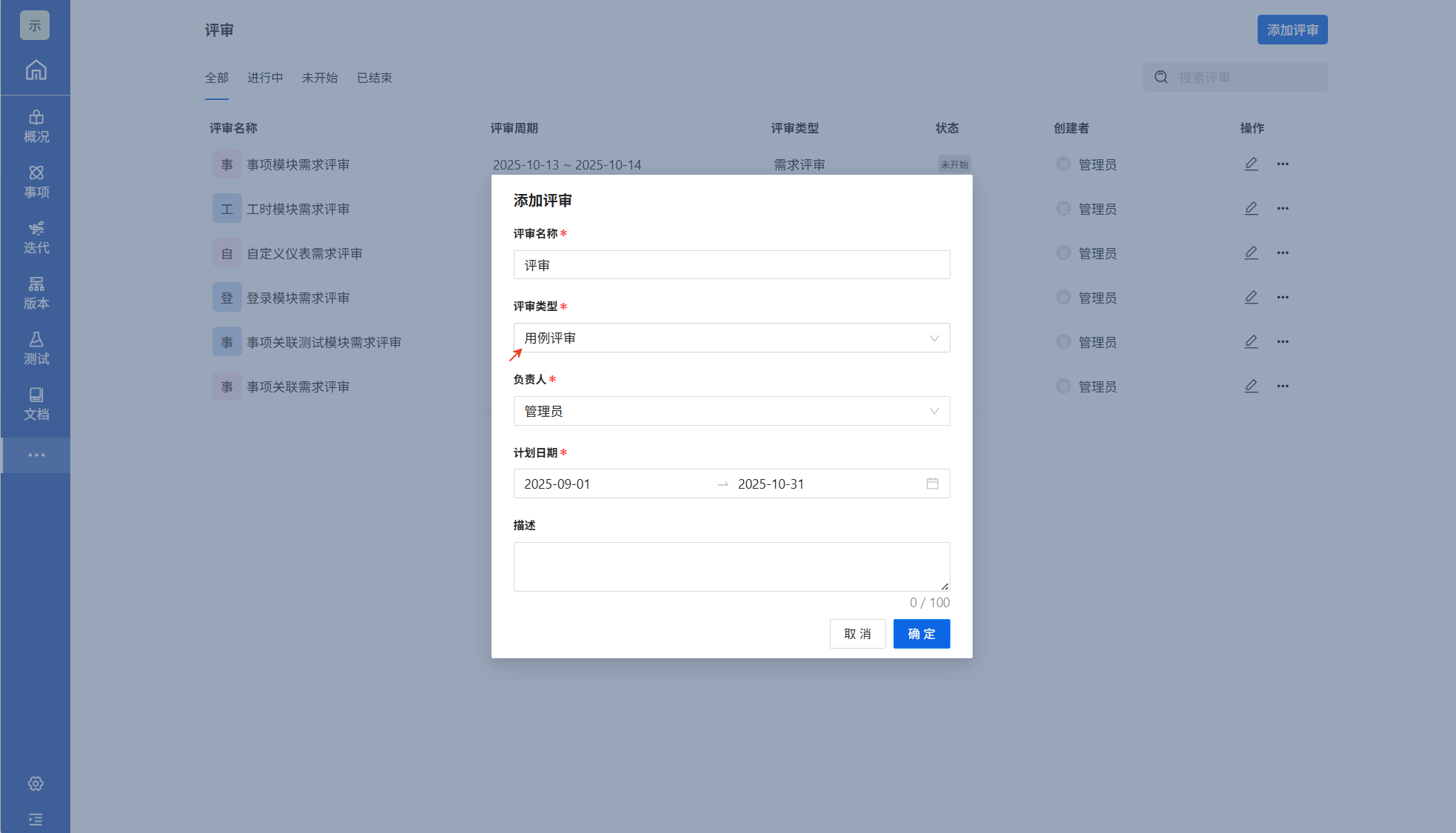Click edit pencil for 事项模块需求评审
This screenshot has height=833, width=1456.
[x=1251, y=164]
